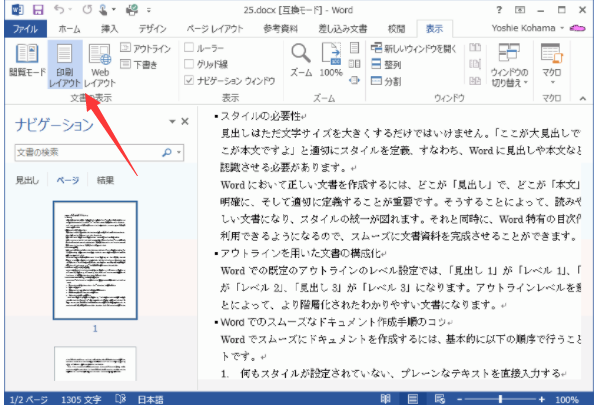The width and height of the screenshot is (595, 405).
Task: Click page count 1/2 ページ
Action: click(x=29, y=400)
